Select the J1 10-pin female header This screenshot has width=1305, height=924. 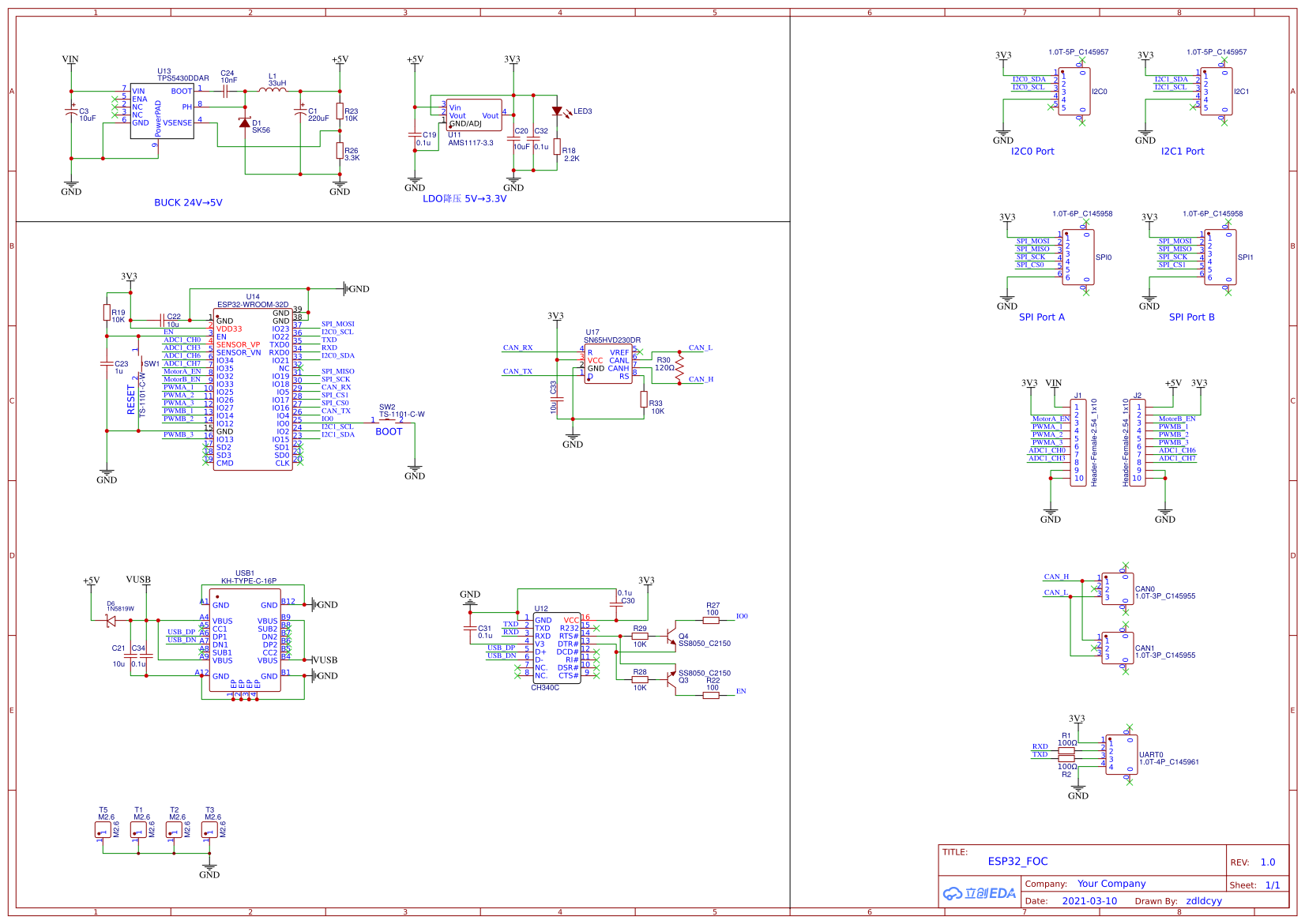(x=1078, y=442)
